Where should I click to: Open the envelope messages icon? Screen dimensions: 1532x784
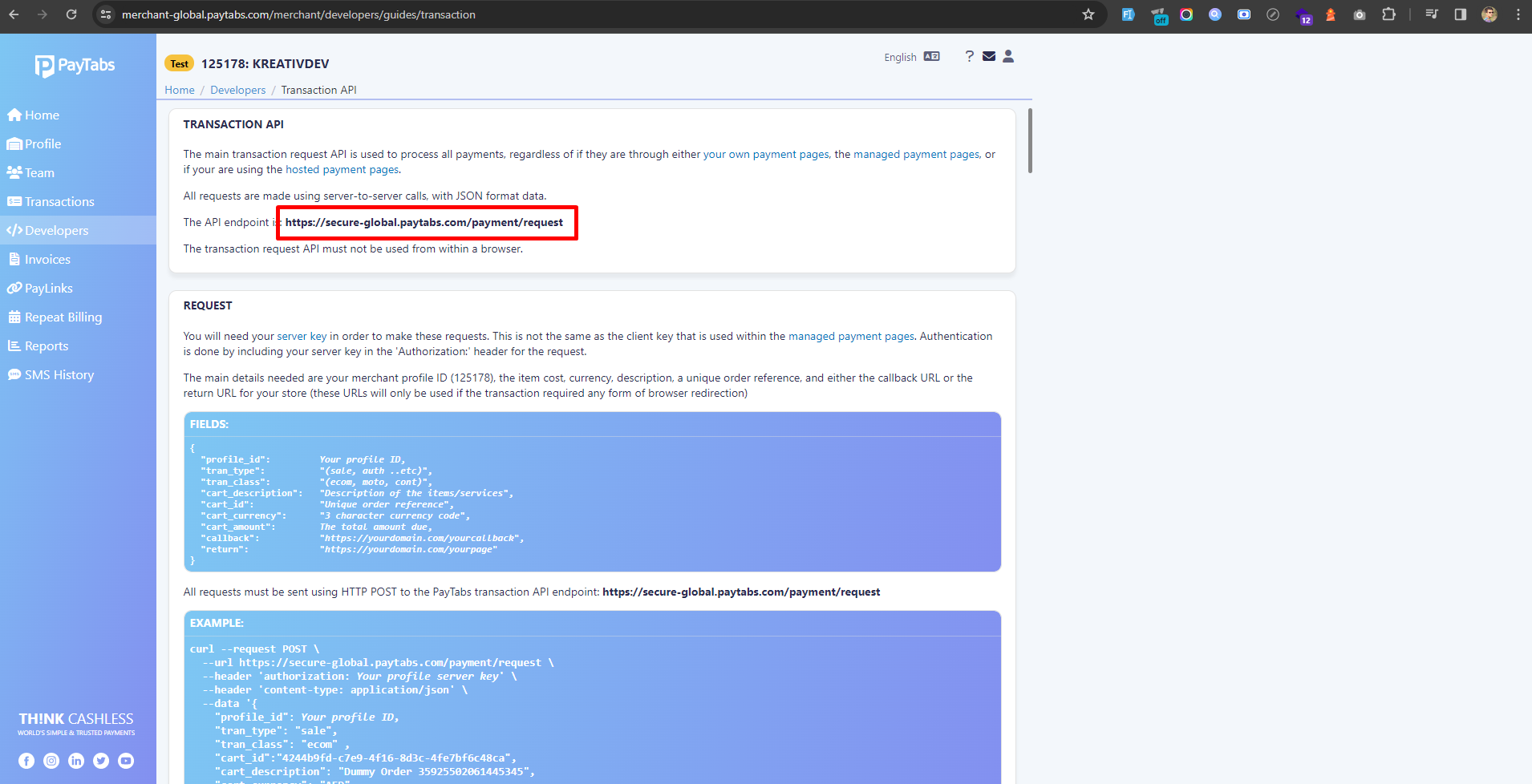[989, 56]
